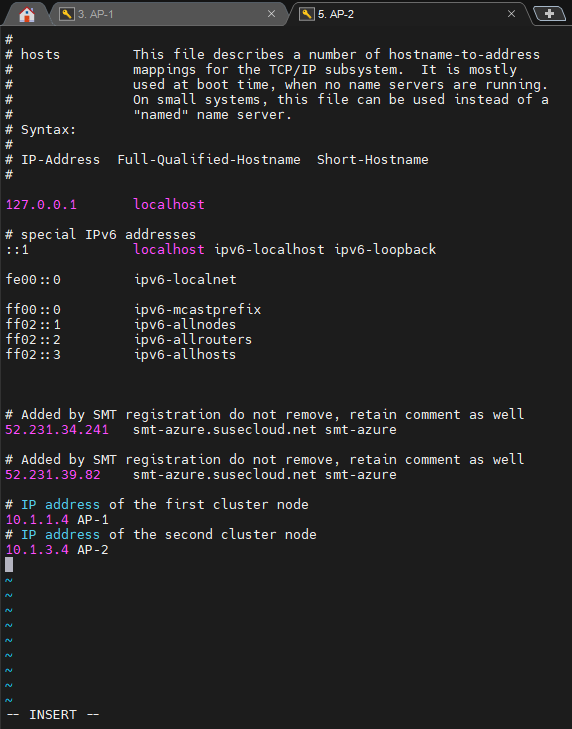Click the first smt-azure.susecloud.net hostname
This screenshot has height=729, width=572.
[225, 430]
